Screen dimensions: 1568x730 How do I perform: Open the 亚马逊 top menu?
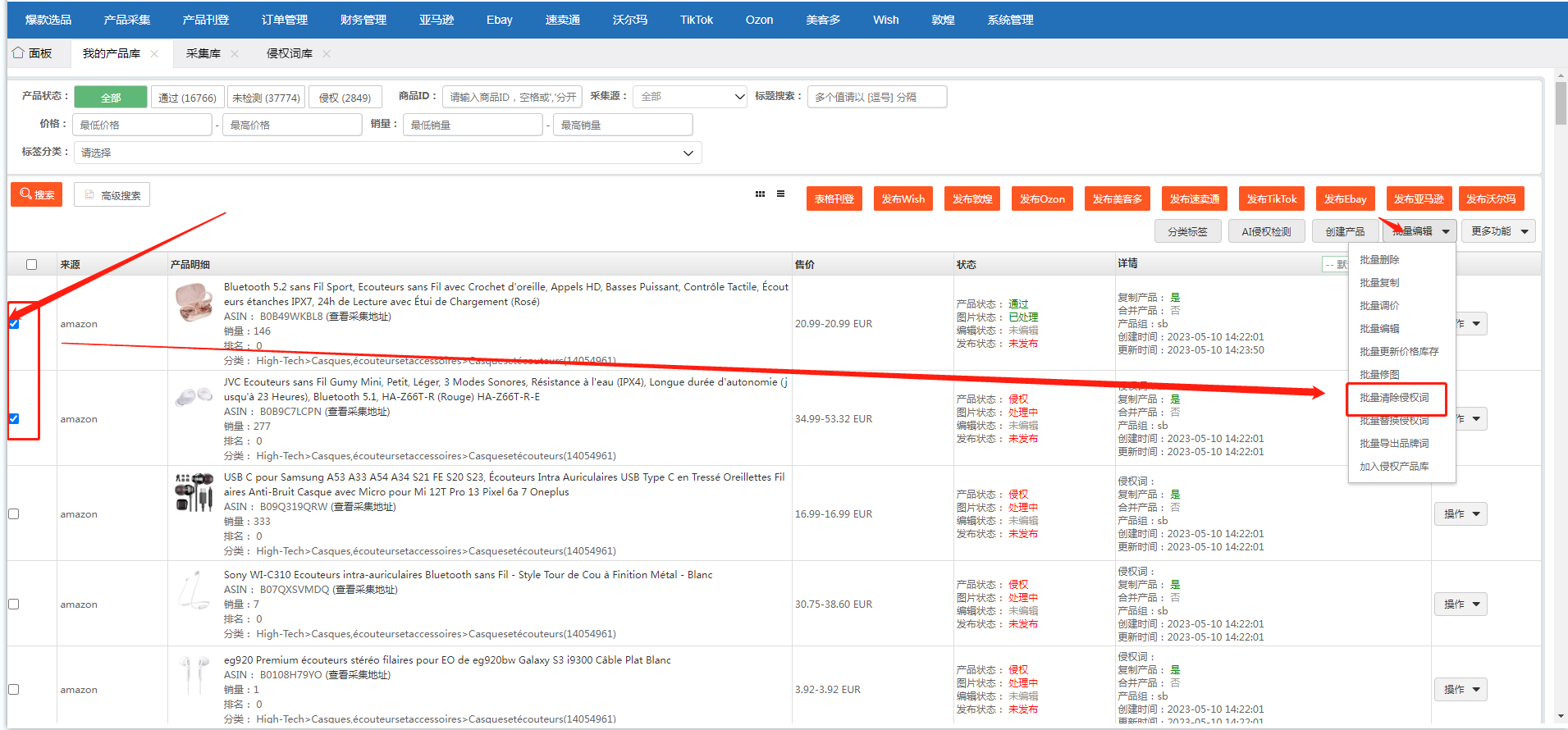coord(436,20)
